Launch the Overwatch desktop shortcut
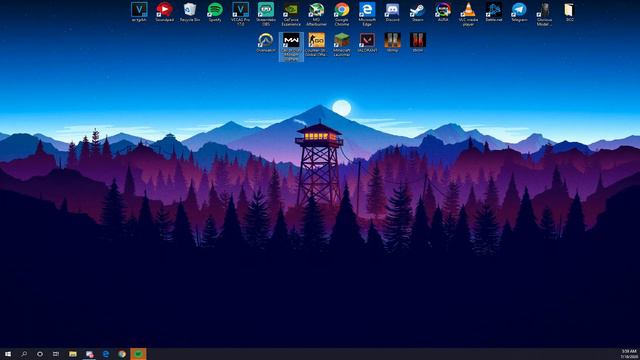Image resolution: width=640 pixels, height=360 pixels. 266,43
